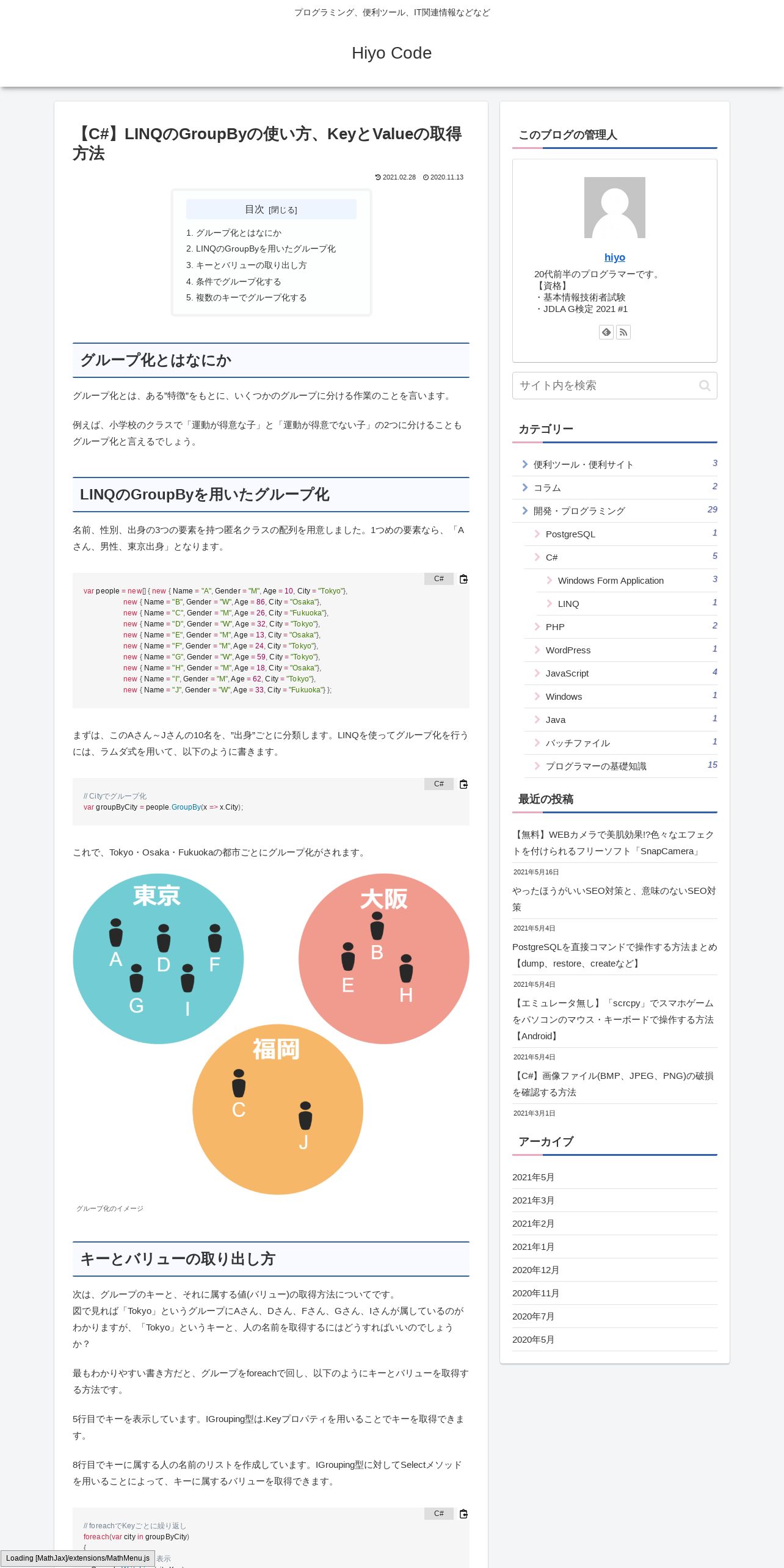Open Java subcategory
The width and height of the screenshot is (784, 1568).
pos(621,720)
